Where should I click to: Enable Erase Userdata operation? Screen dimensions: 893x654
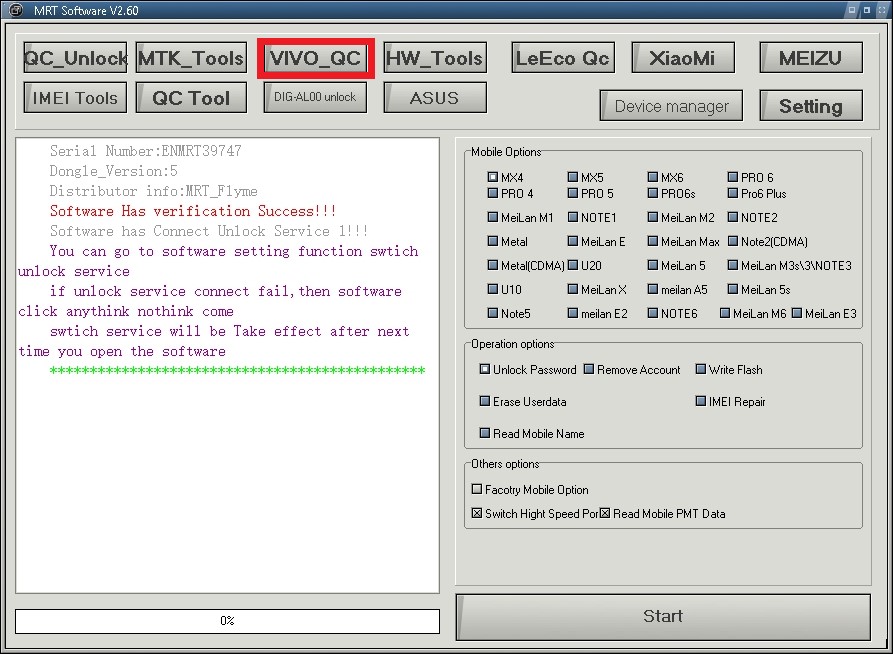click(485, 401)
